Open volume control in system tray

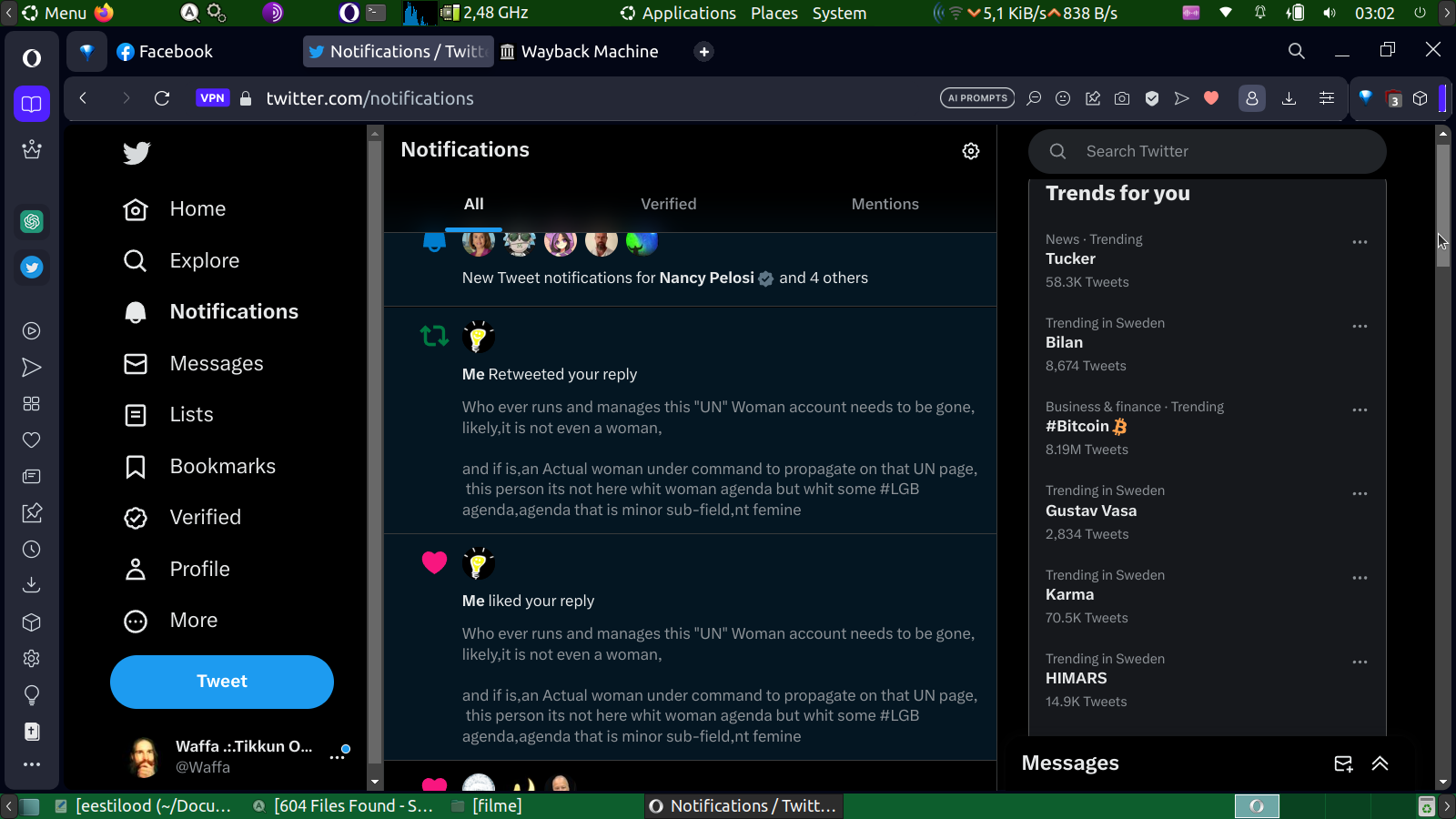tap(1330, 13)
